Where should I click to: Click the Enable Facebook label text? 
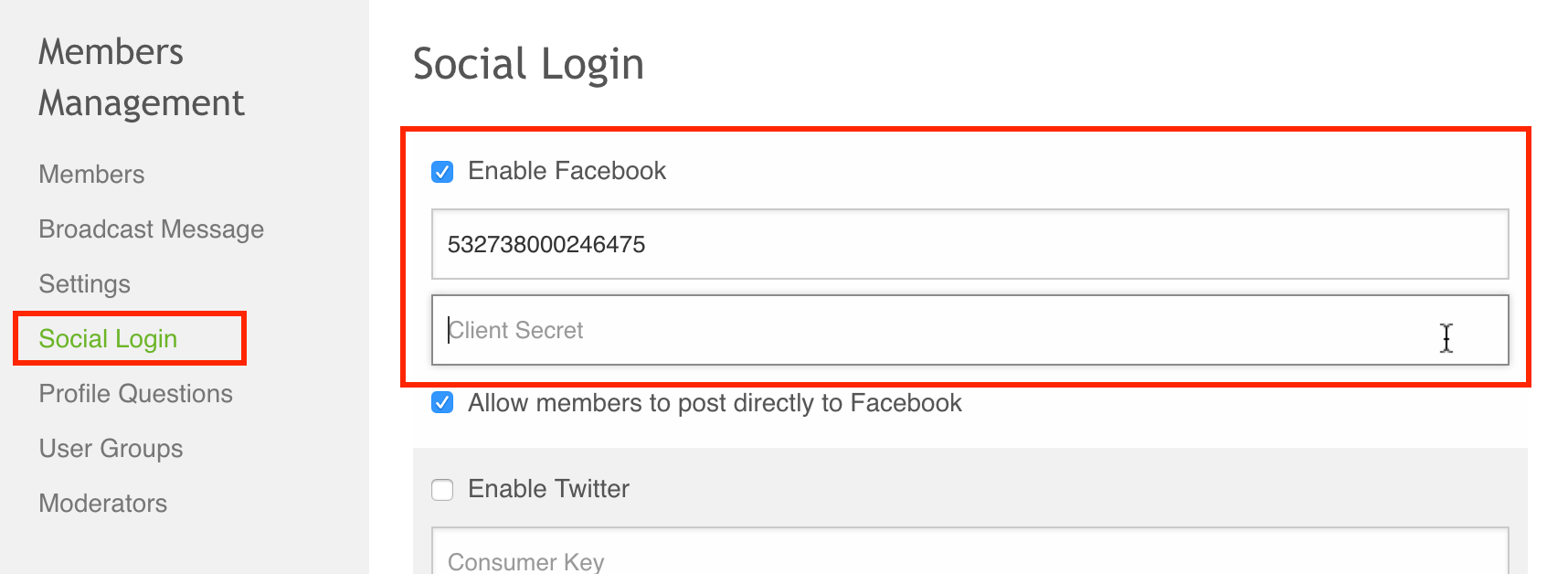tap(567, 171)
